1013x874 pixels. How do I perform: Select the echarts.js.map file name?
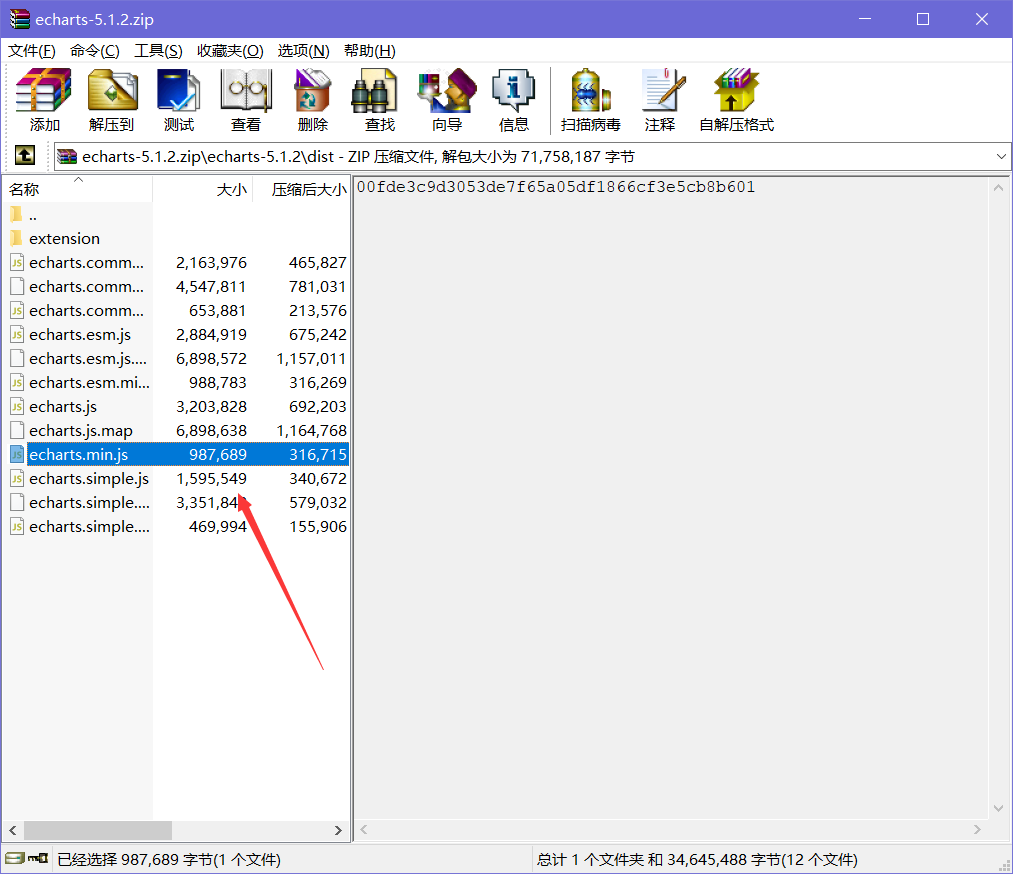coord(81,430)
